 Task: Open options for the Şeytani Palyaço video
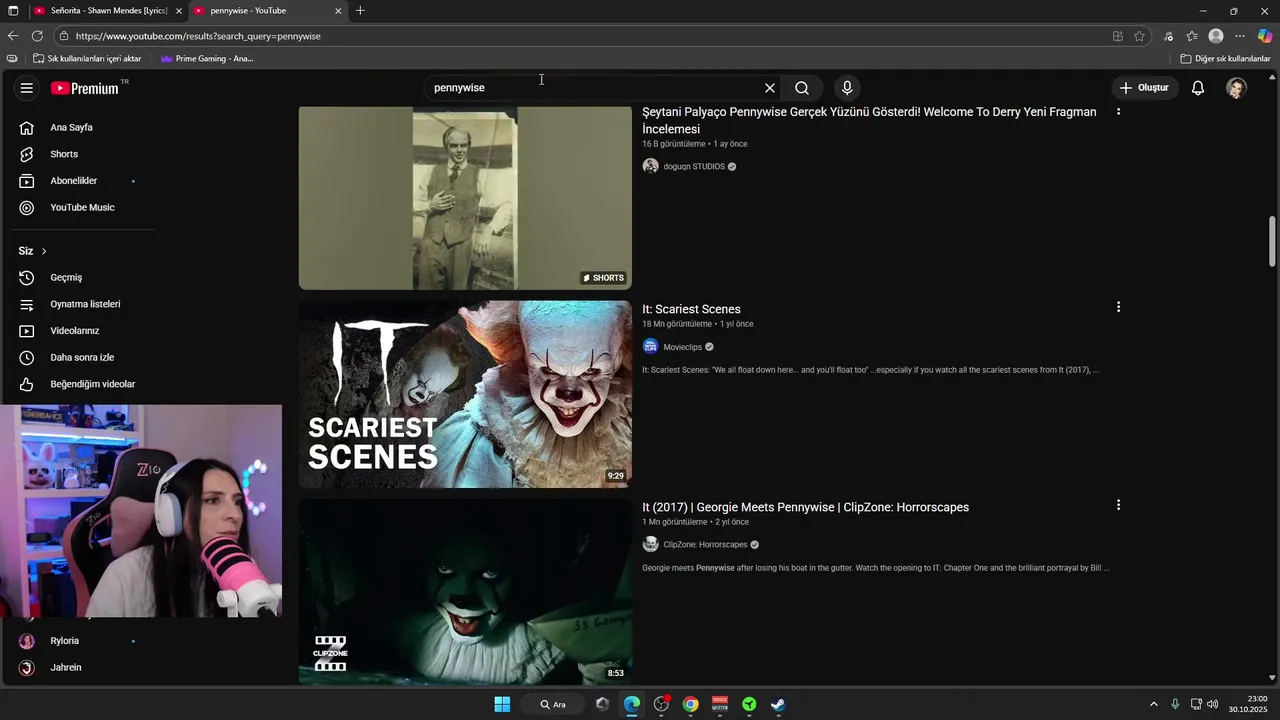coord(1118,111)
